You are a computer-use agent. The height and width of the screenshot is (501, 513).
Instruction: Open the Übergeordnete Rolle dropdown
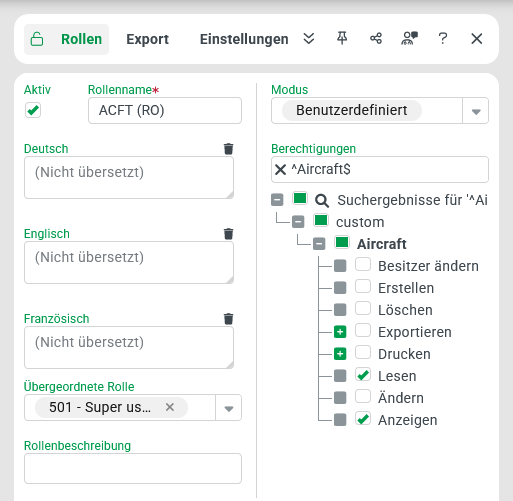[229, 408]
